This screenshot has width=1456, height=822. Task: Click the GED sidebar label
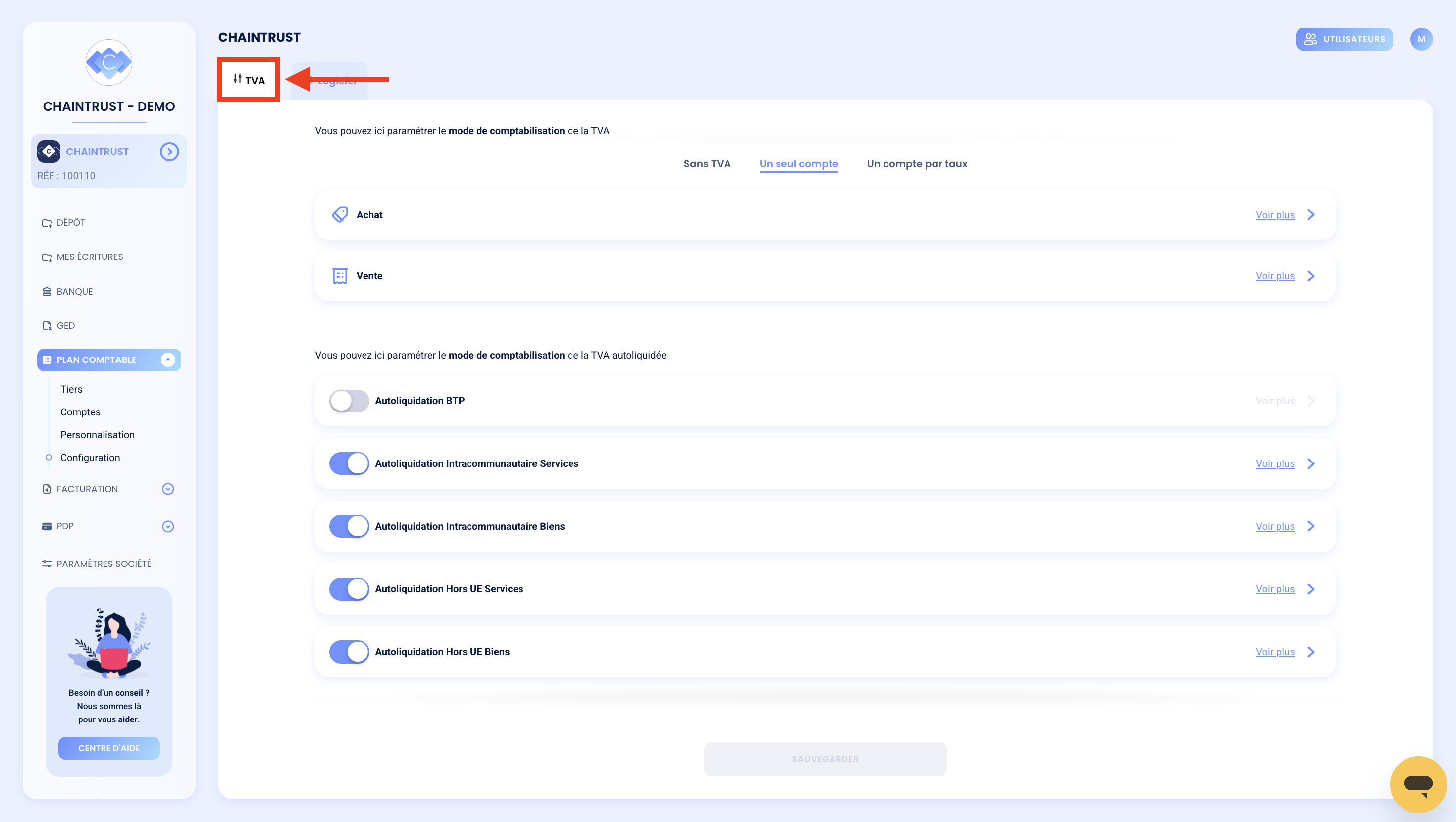[x=65, y=326]
